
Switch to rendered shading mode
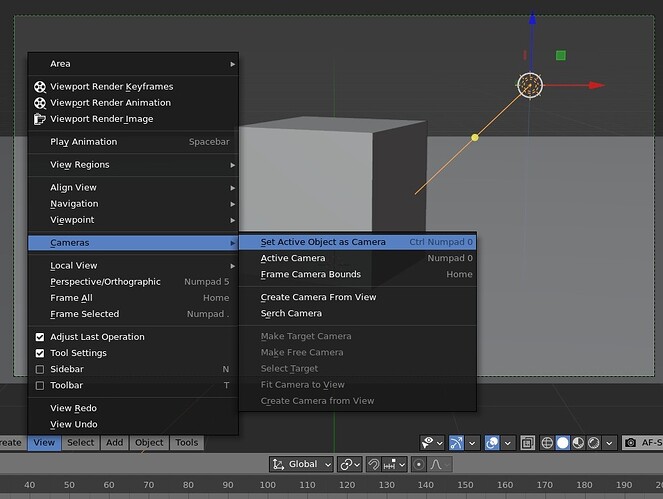coord(594,443)
